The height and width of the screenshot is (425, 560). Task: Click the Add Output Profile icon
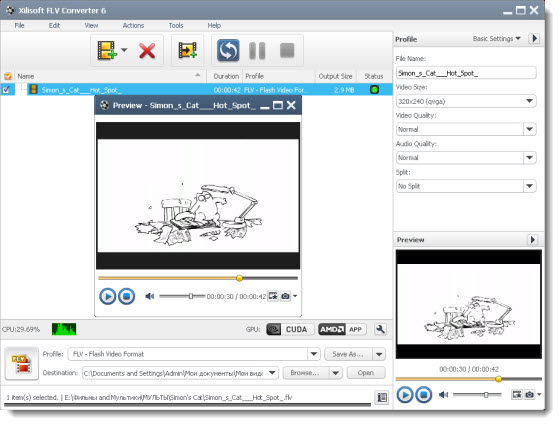click(188, 50)
